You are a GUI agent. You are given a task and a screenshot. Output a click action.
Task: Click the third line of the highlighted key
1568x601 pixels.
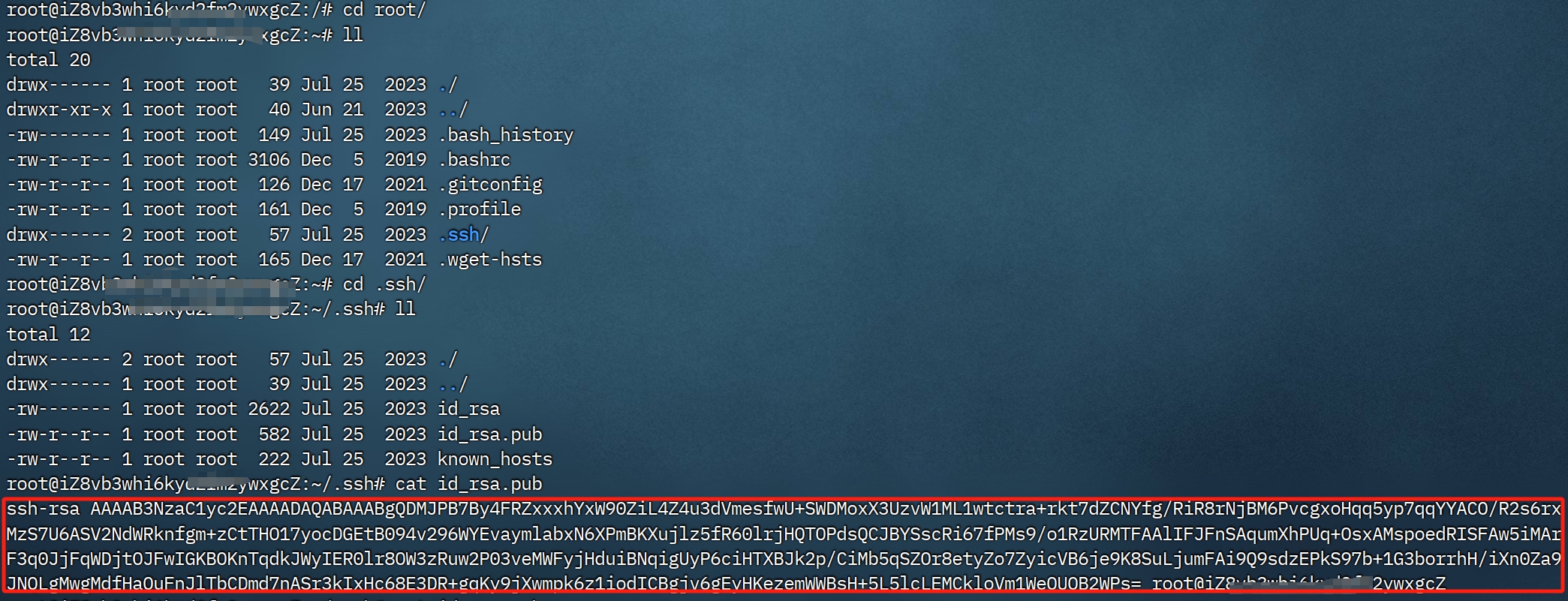coord(784,559)
